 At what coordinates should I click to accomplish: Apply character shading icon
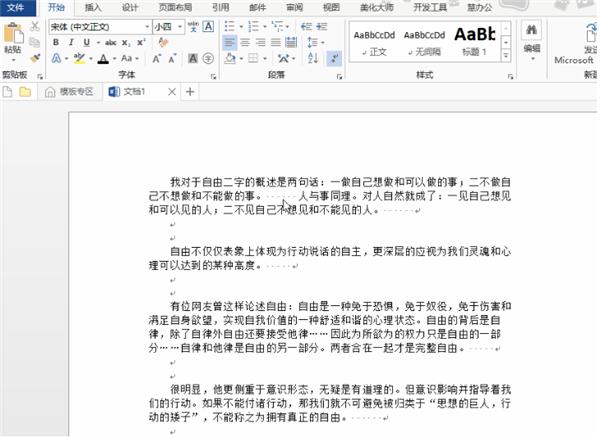[x=193, y=59]
